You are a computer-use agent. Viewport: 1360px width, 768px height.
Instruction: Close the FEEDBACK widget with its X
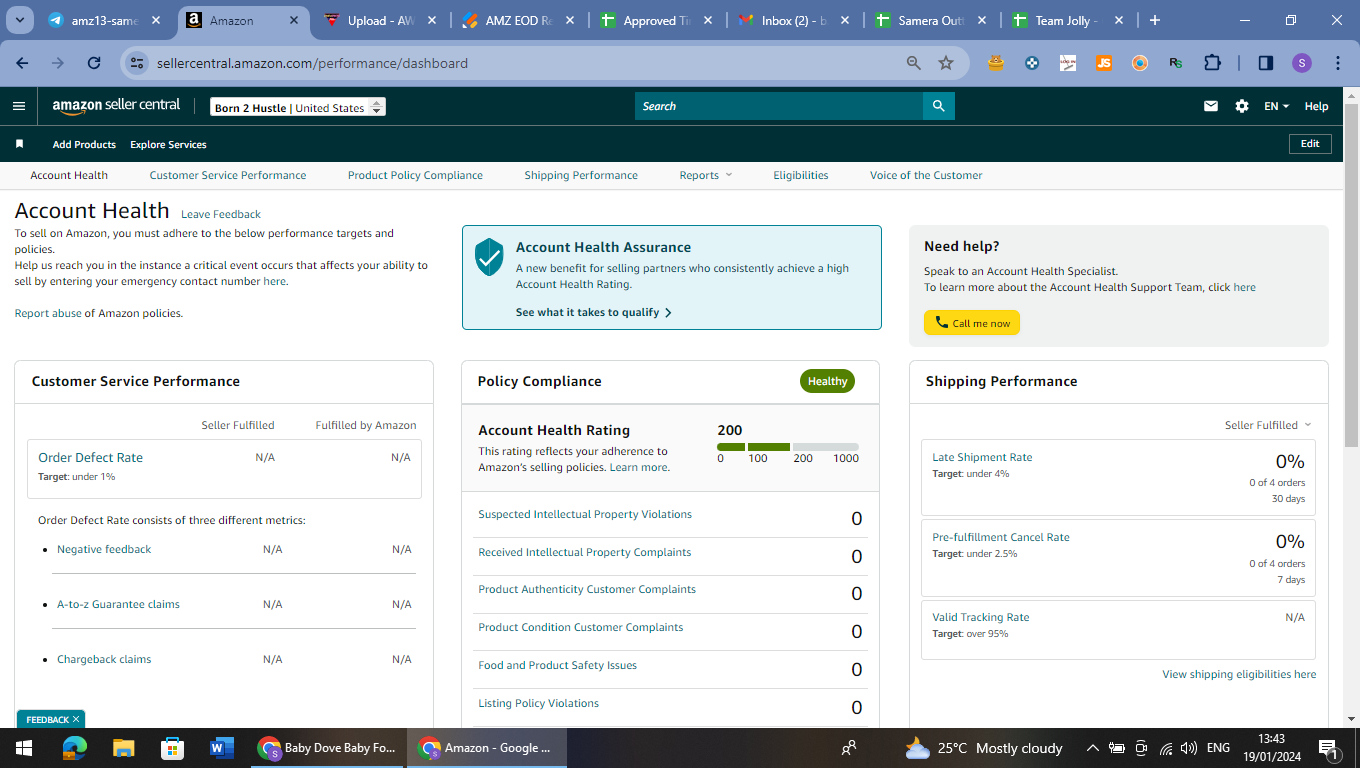coord(76,720)
